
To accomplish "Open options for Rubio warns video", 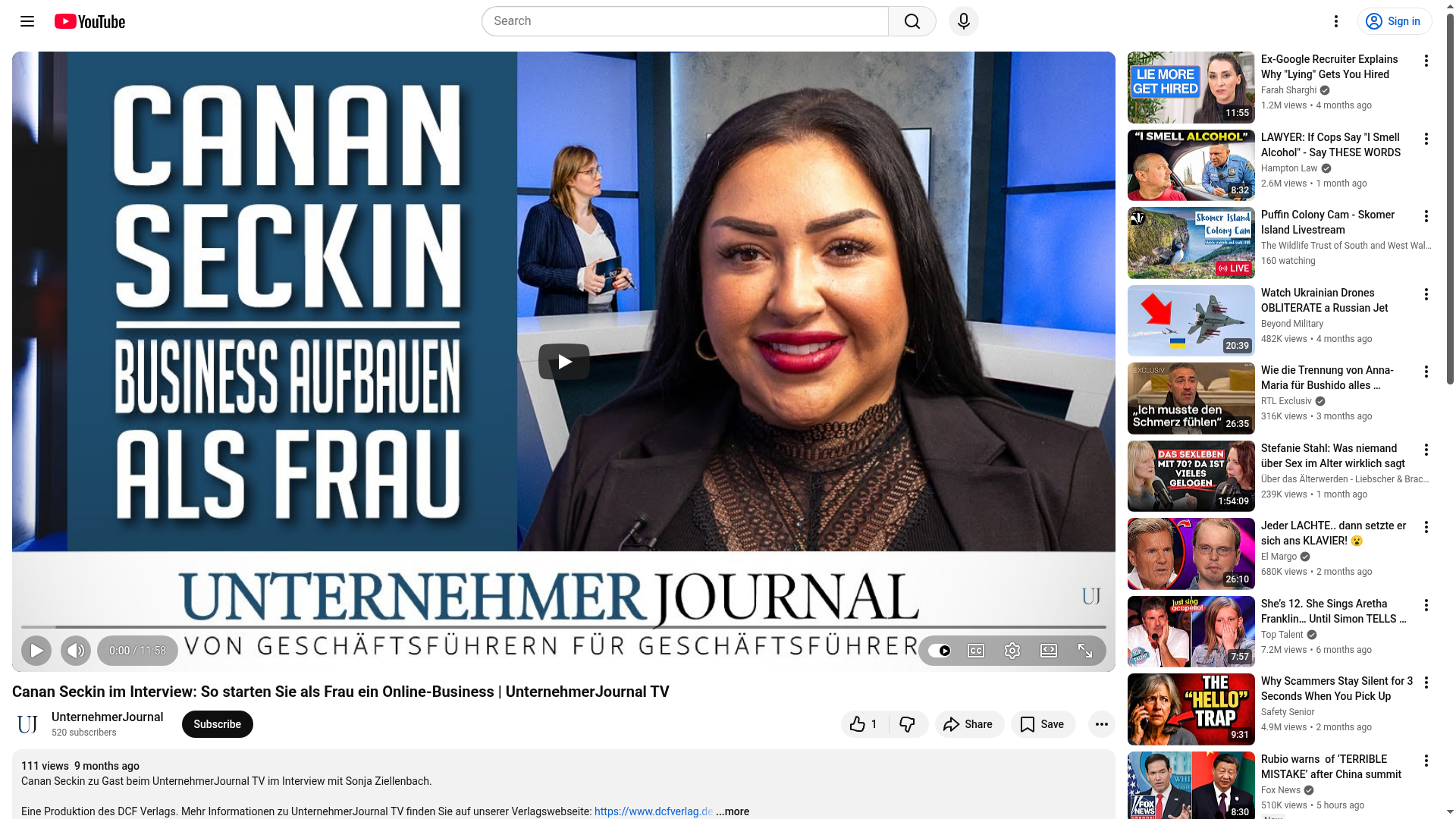I will coord(1426,761).
